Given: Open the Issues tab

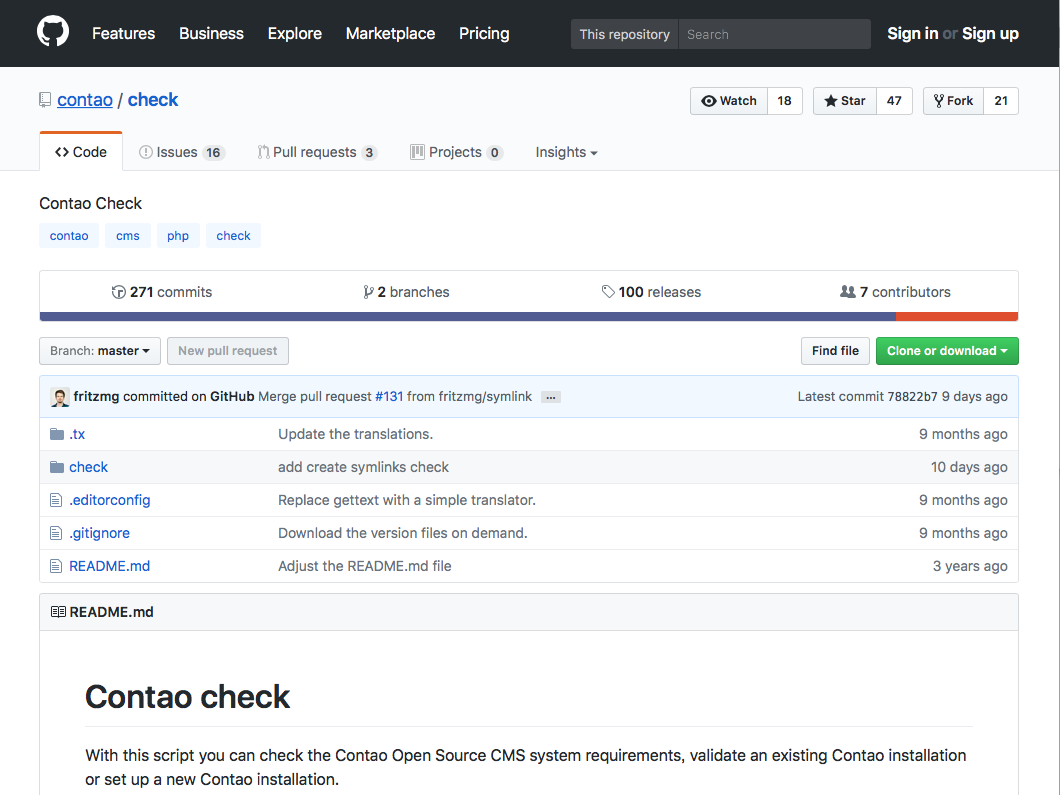Looking at the screenshot, I should click(181, 152).
